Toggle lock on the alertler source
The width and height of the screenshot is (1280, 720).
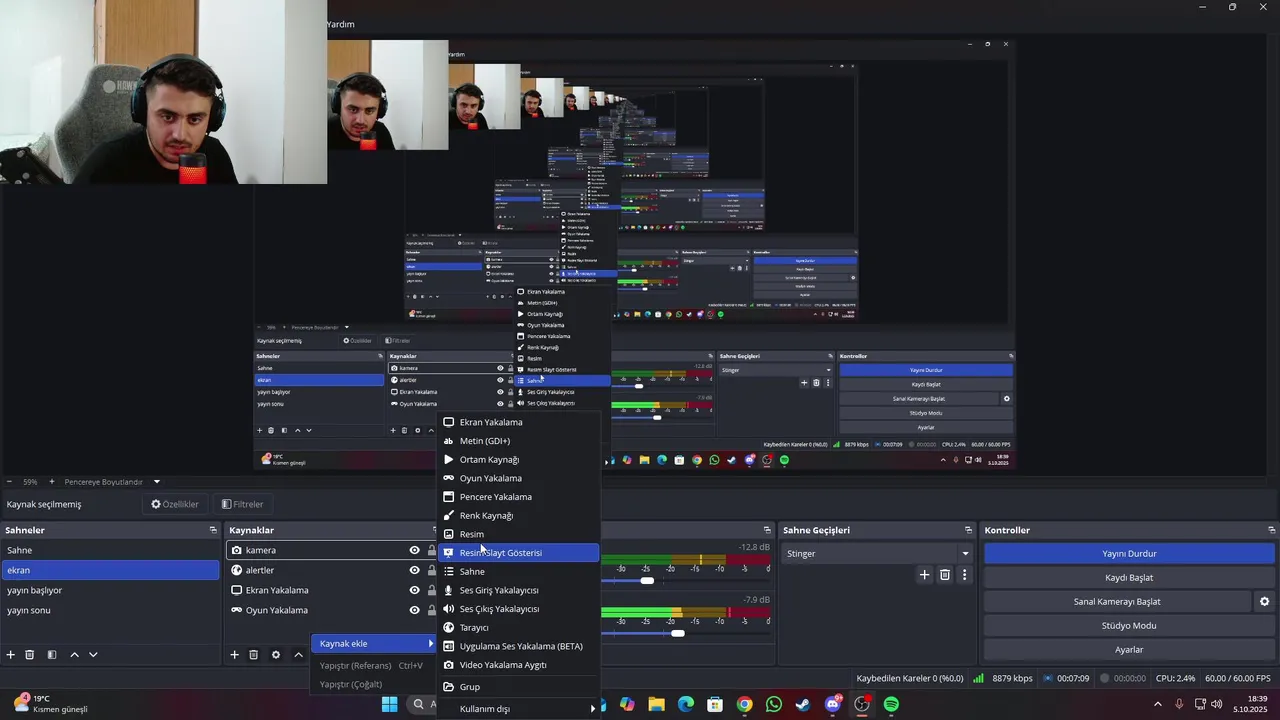click(x=432, y=570)
